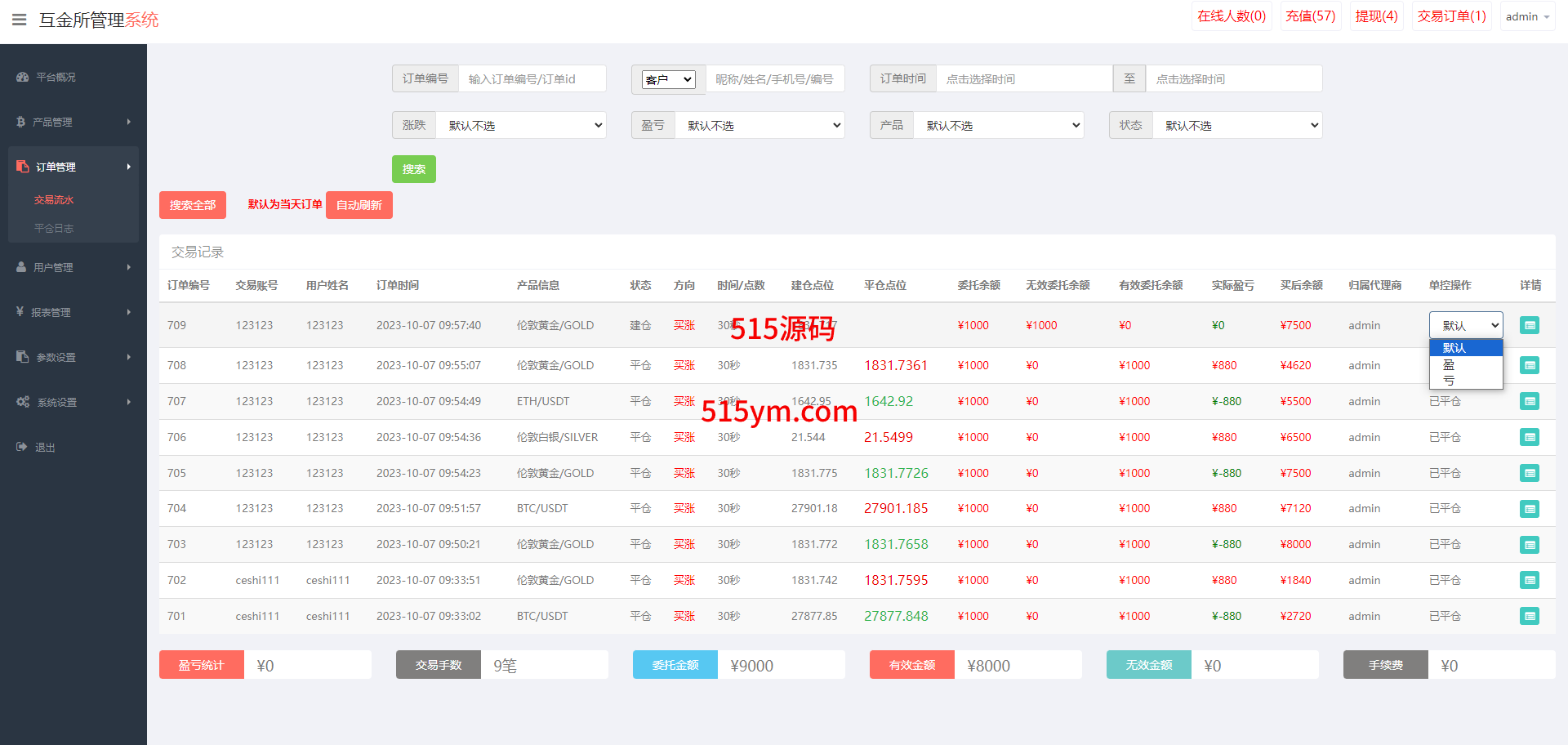Open 平仓日志 submenu item
1568x745 pixels.
point(54,229)
